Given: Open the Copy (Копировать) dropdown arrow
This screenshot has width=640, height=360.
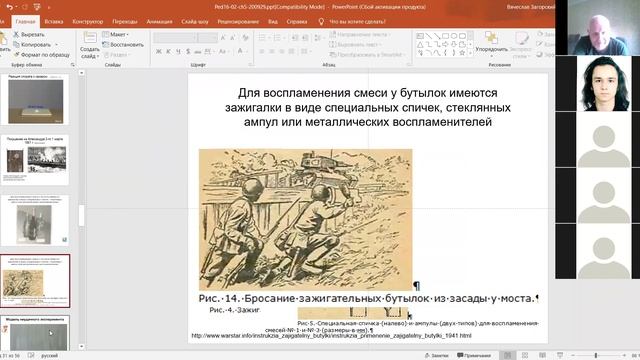Looking at the screenshot, I should pyautogui.click(x=56, y=44).
